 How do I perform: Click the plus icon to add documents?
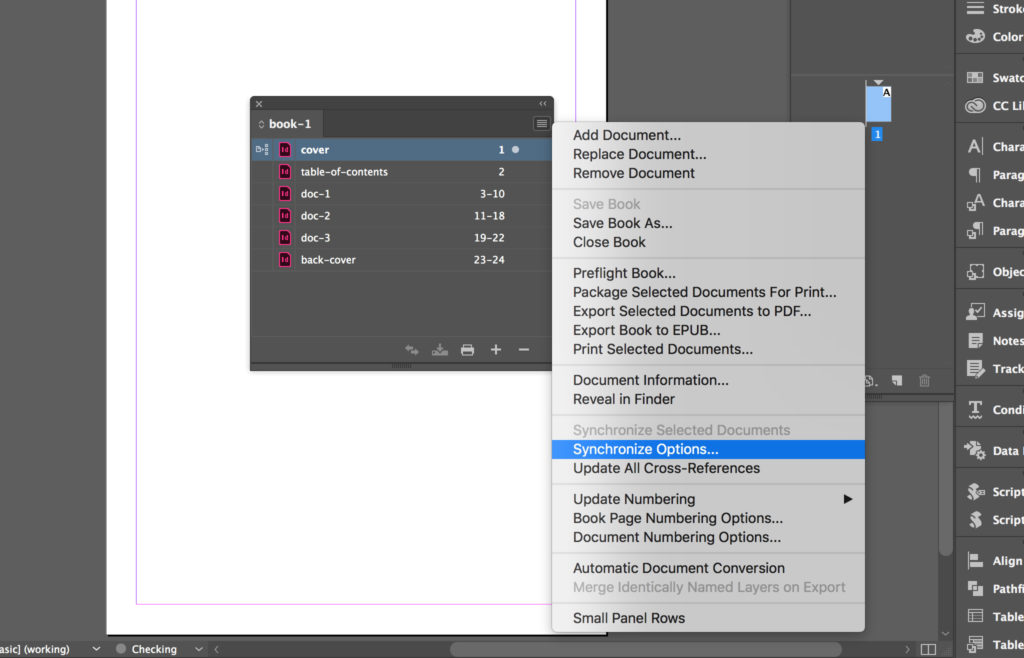(496, 350)
